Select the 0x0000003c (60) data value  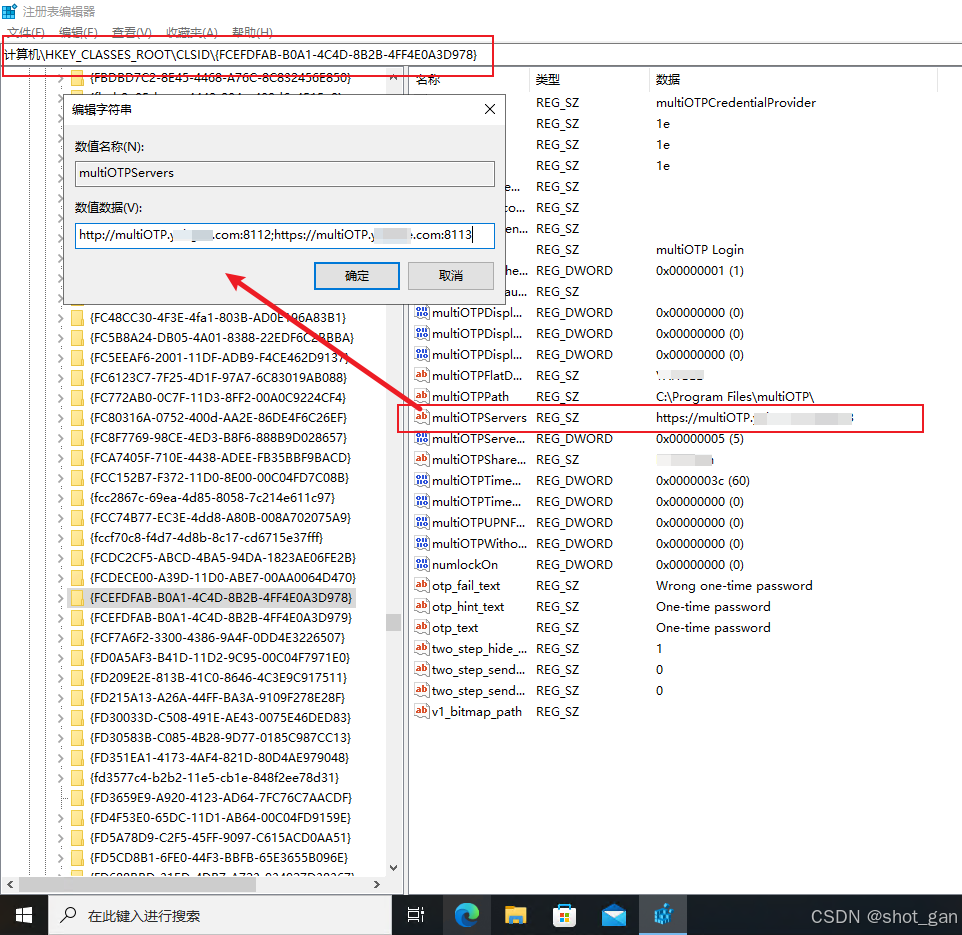point(702,480)
